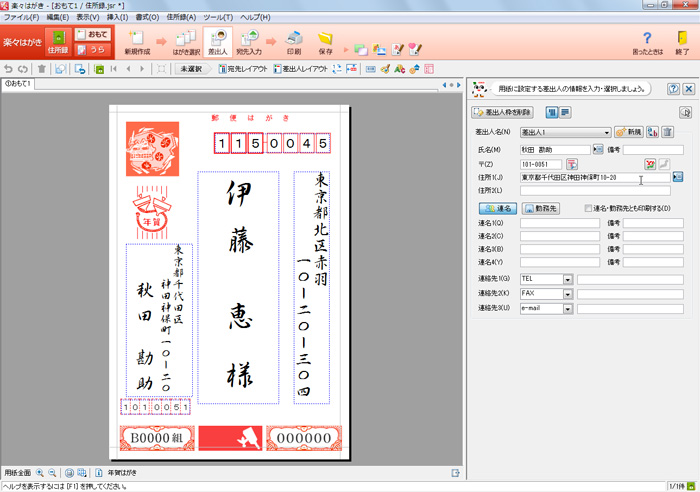Zoom in on the postcard preview
The height and width of the screenshot is (492, 700).
coord(41,472)
